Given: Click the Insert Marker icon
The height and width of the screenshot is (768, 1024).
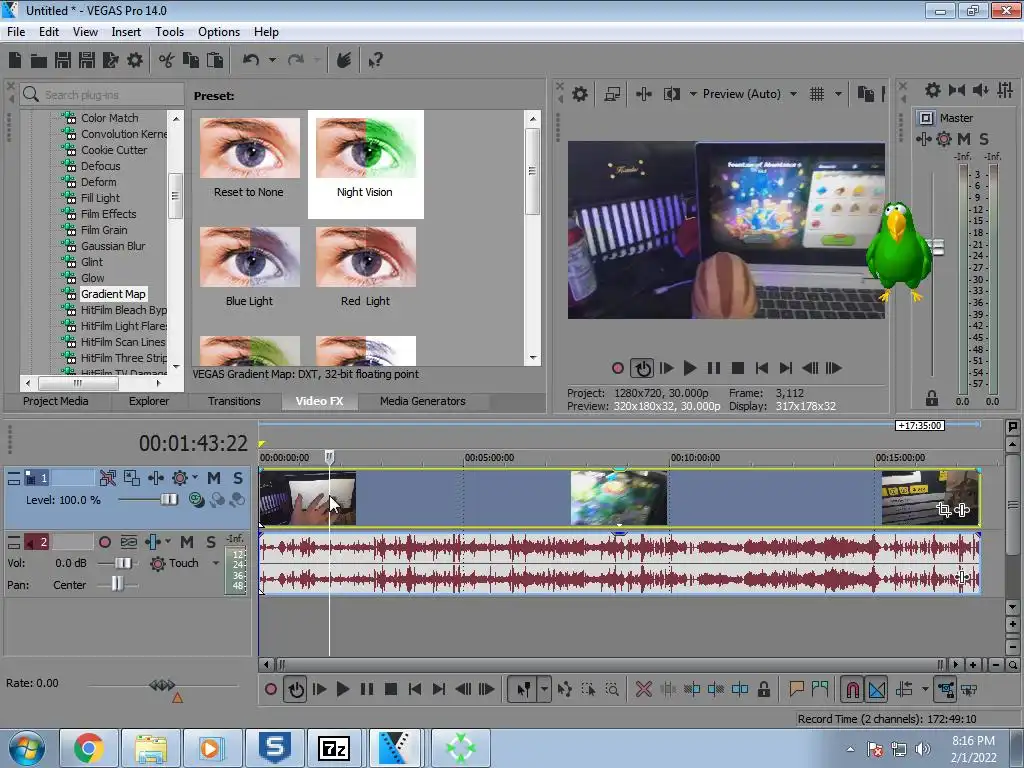Looking at the screenshot, I should pos(796,688).
